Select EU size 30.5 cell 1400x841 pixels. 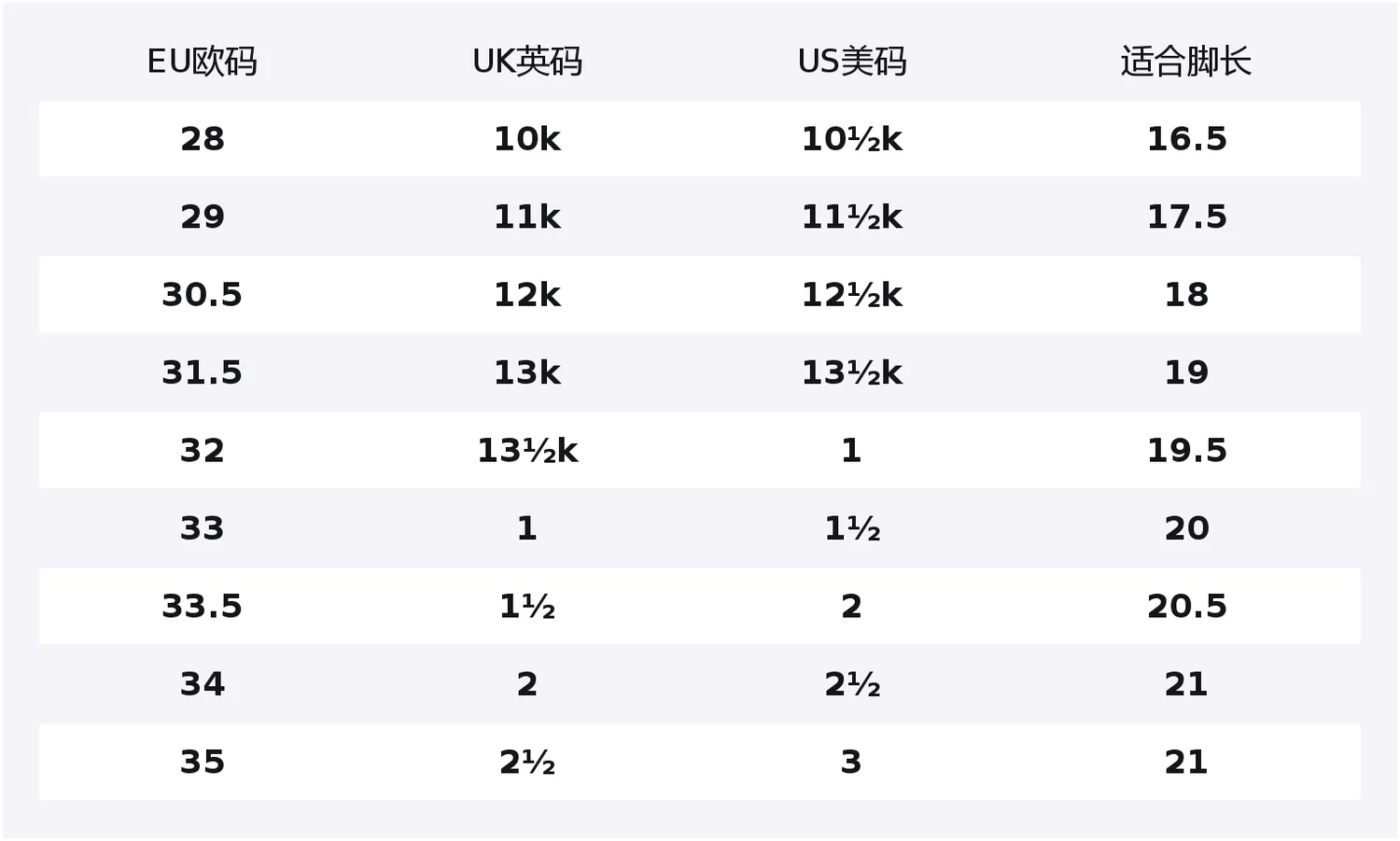coord(203,295)
